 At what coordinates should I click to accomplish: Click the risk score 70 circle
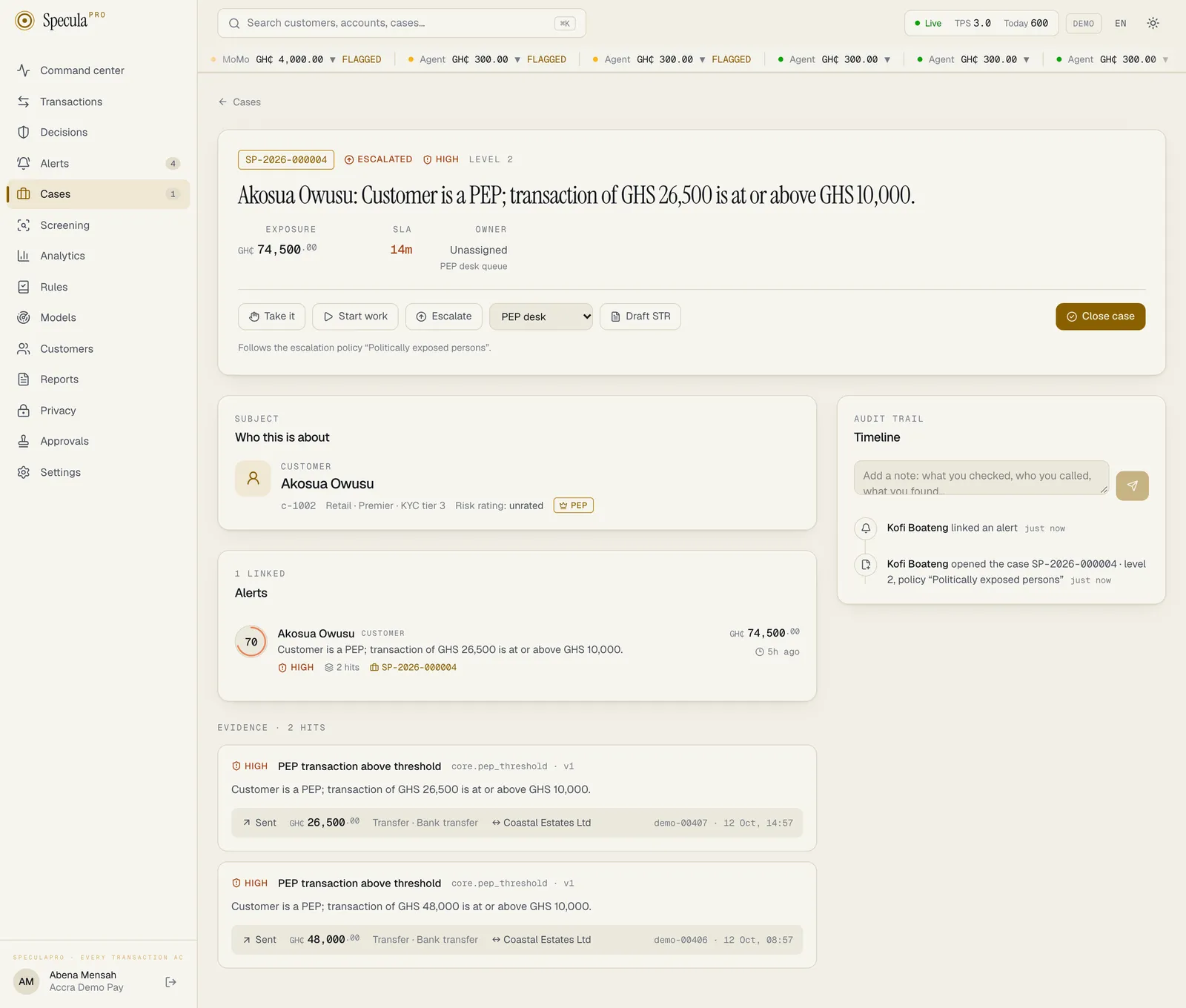tap(251, 642)
